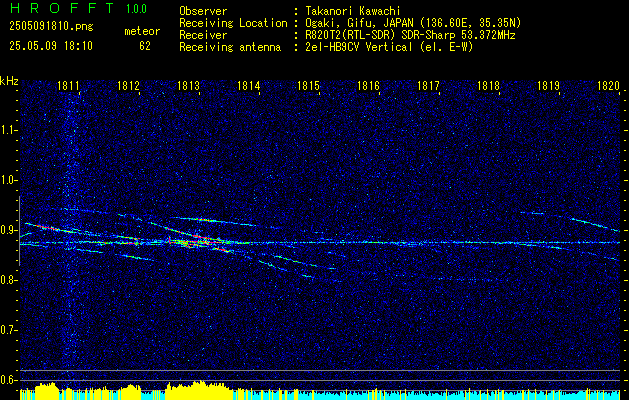Click time marker 1811

coord(68,86)
